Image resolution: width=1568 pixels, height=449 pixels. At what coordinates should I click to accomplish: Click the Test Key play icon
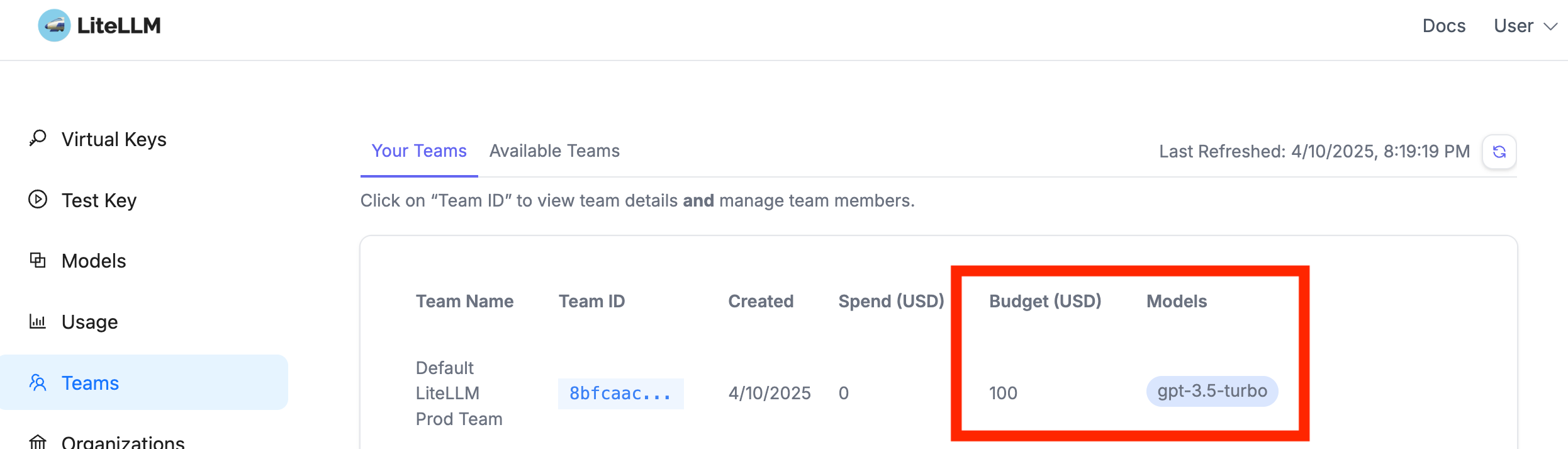tap(38, 200)
